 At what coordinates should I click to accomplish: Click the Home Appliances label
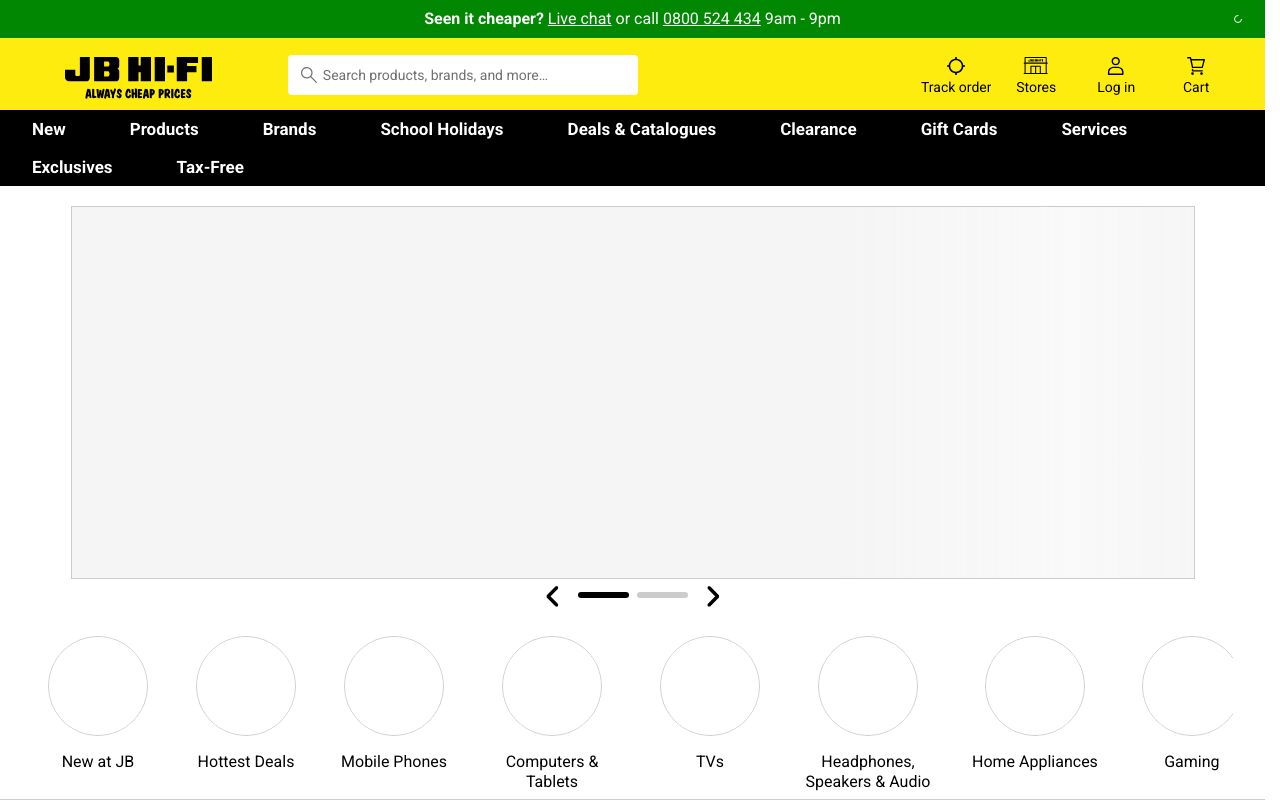pyautogui.click(x=1035, y=761)
